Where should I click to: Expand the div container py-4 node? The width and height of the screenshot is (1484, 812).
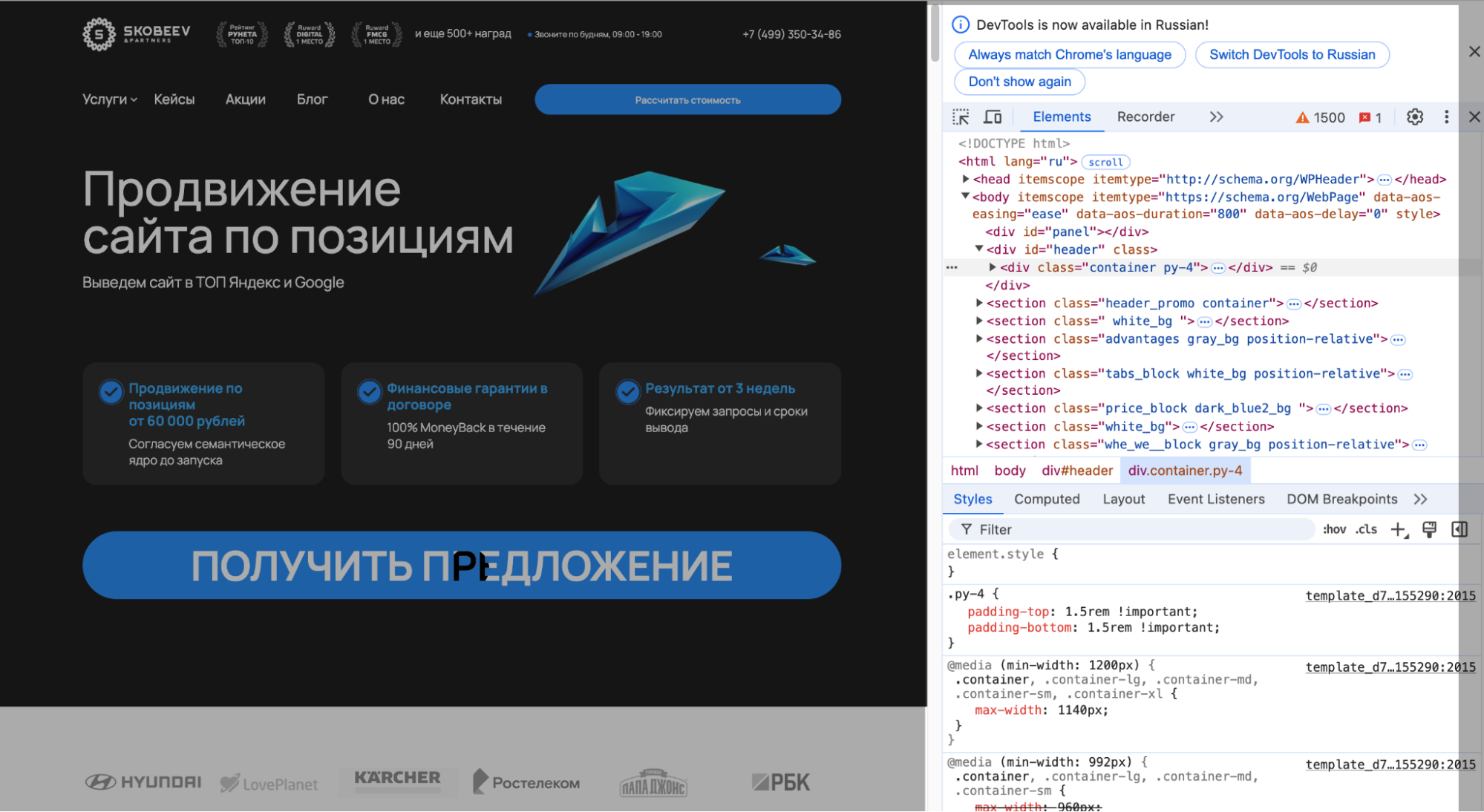tap(993, 267)
